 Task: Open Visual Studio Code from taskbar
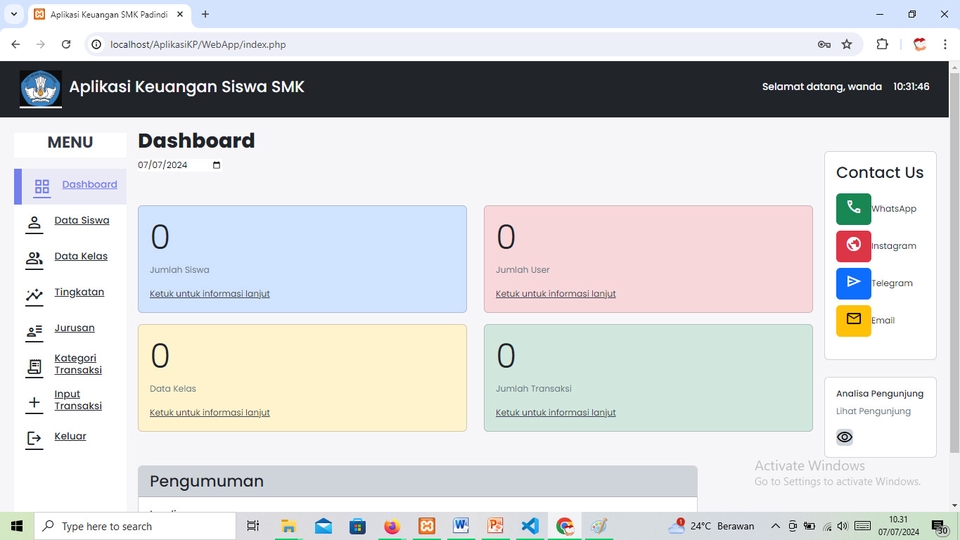point(530,526)
